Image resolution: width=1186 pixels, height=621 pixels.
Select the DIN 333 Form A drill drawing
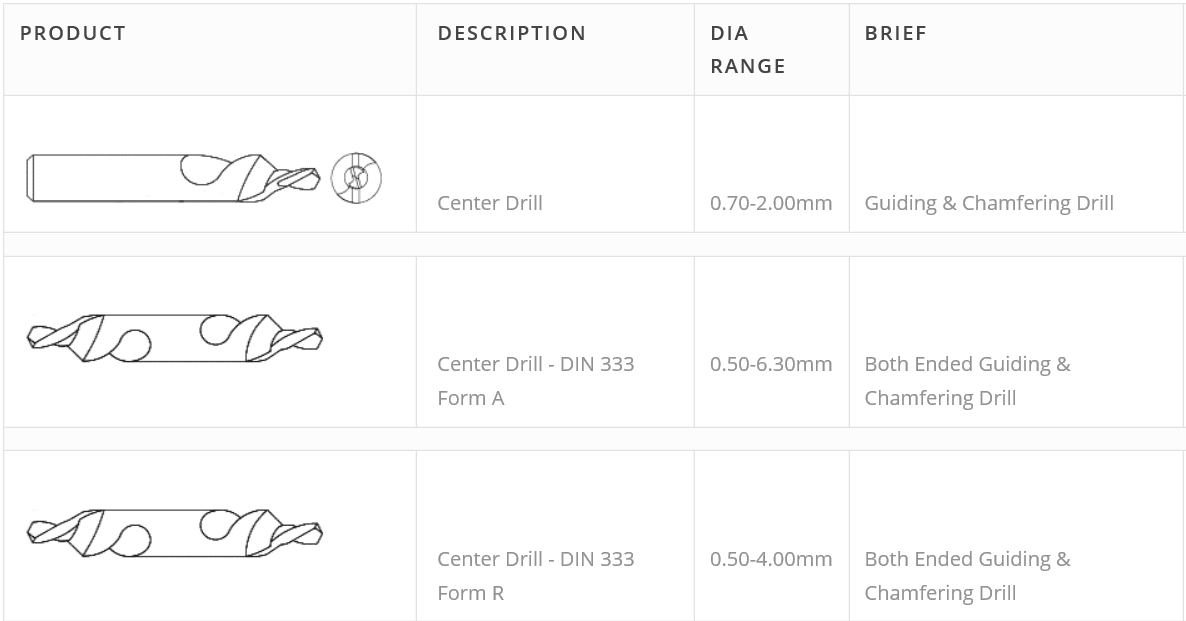click(174, 338)
